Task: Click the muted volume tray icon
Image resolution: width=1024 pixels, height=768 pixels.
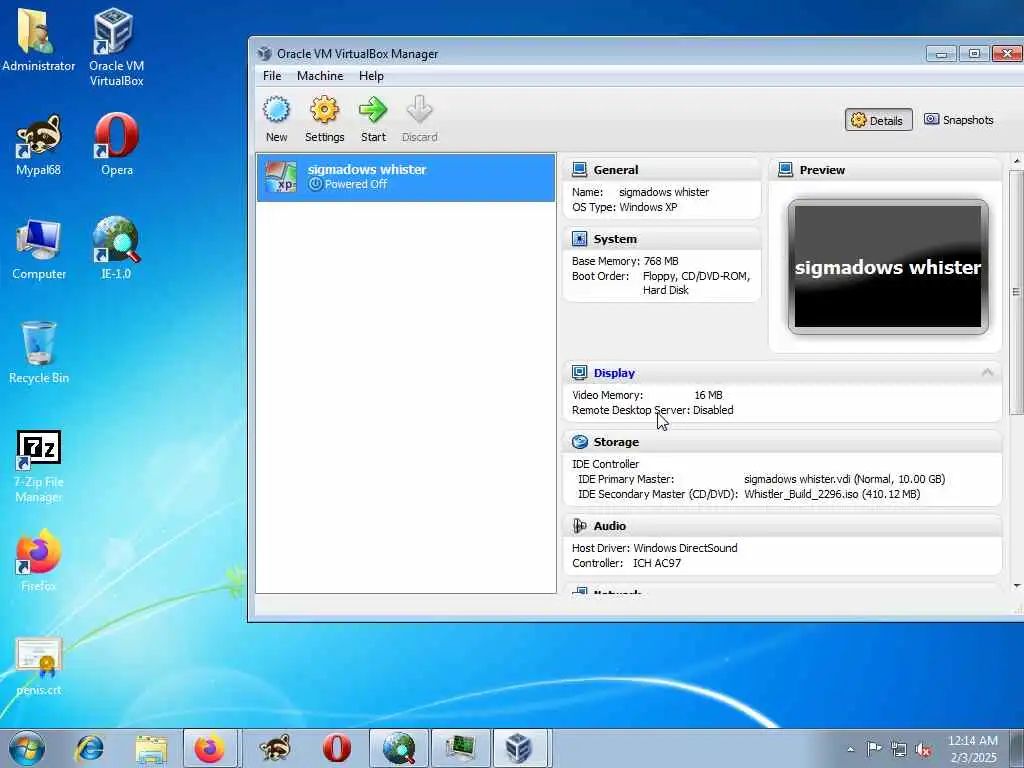Action: [923, 750]
